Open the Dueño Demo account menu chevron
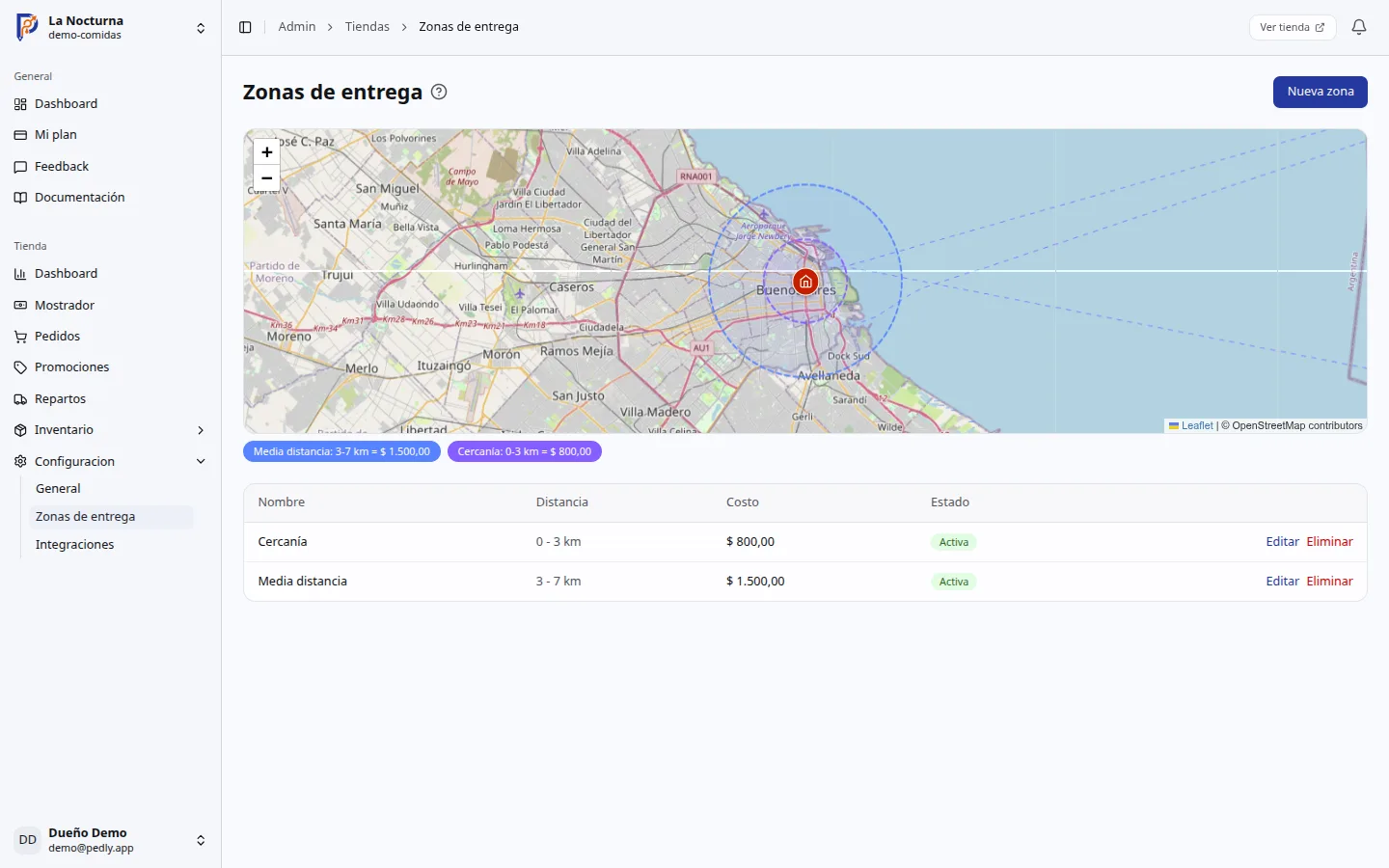 point(201,840)
